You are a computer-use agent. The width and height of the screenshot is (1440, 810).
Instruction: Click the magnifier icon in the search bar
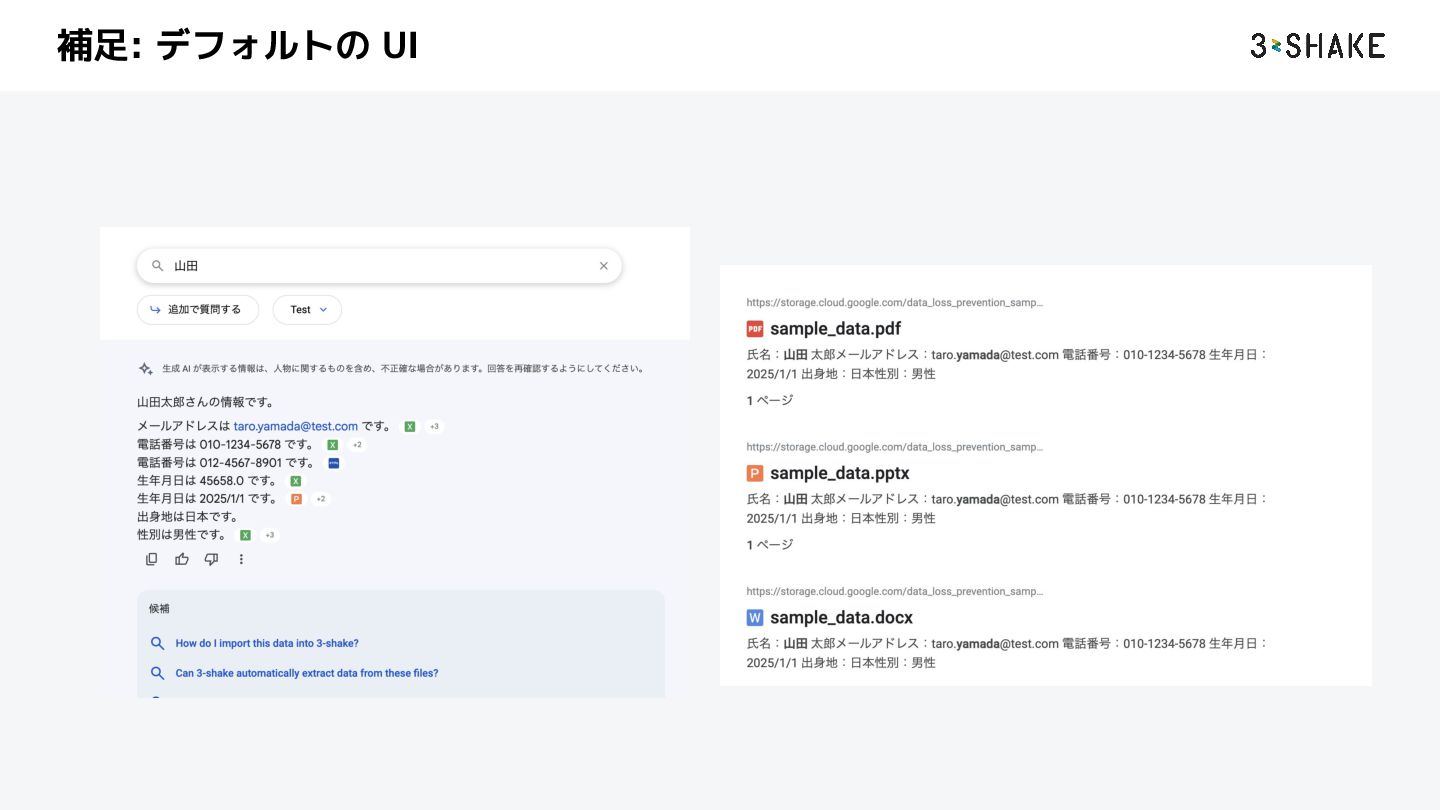pos(157,266)
